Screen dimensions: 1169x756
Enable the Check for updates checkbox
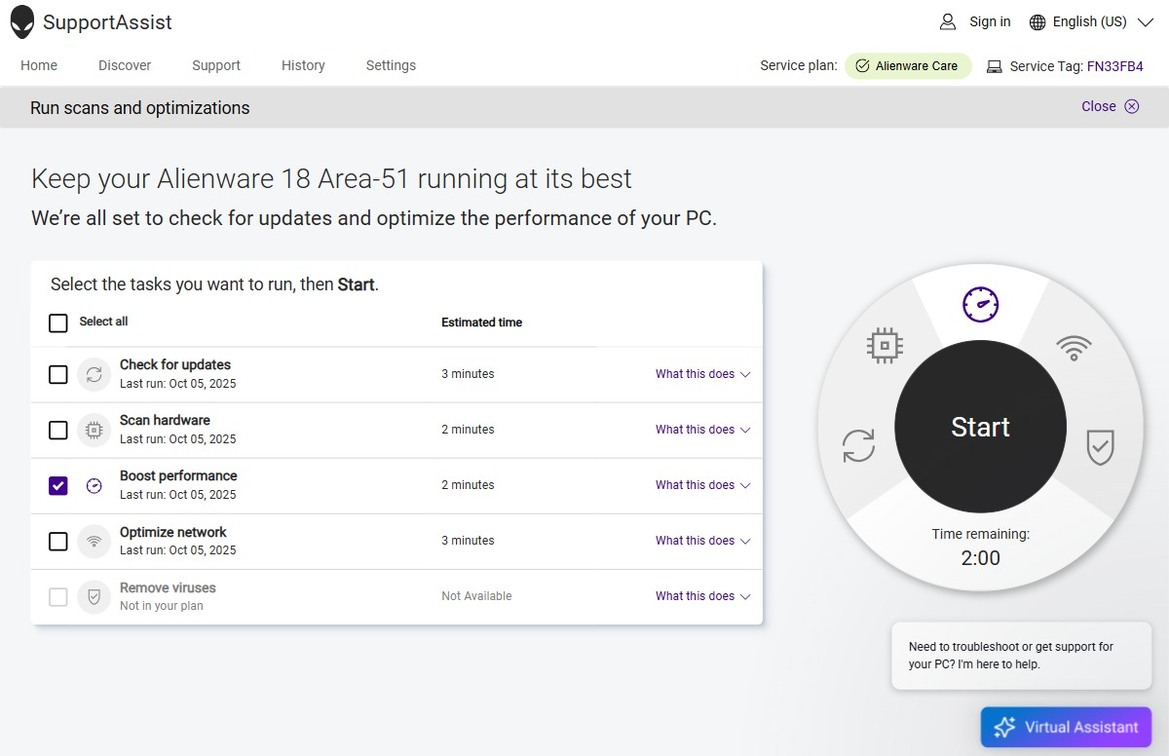pos(58,374)
